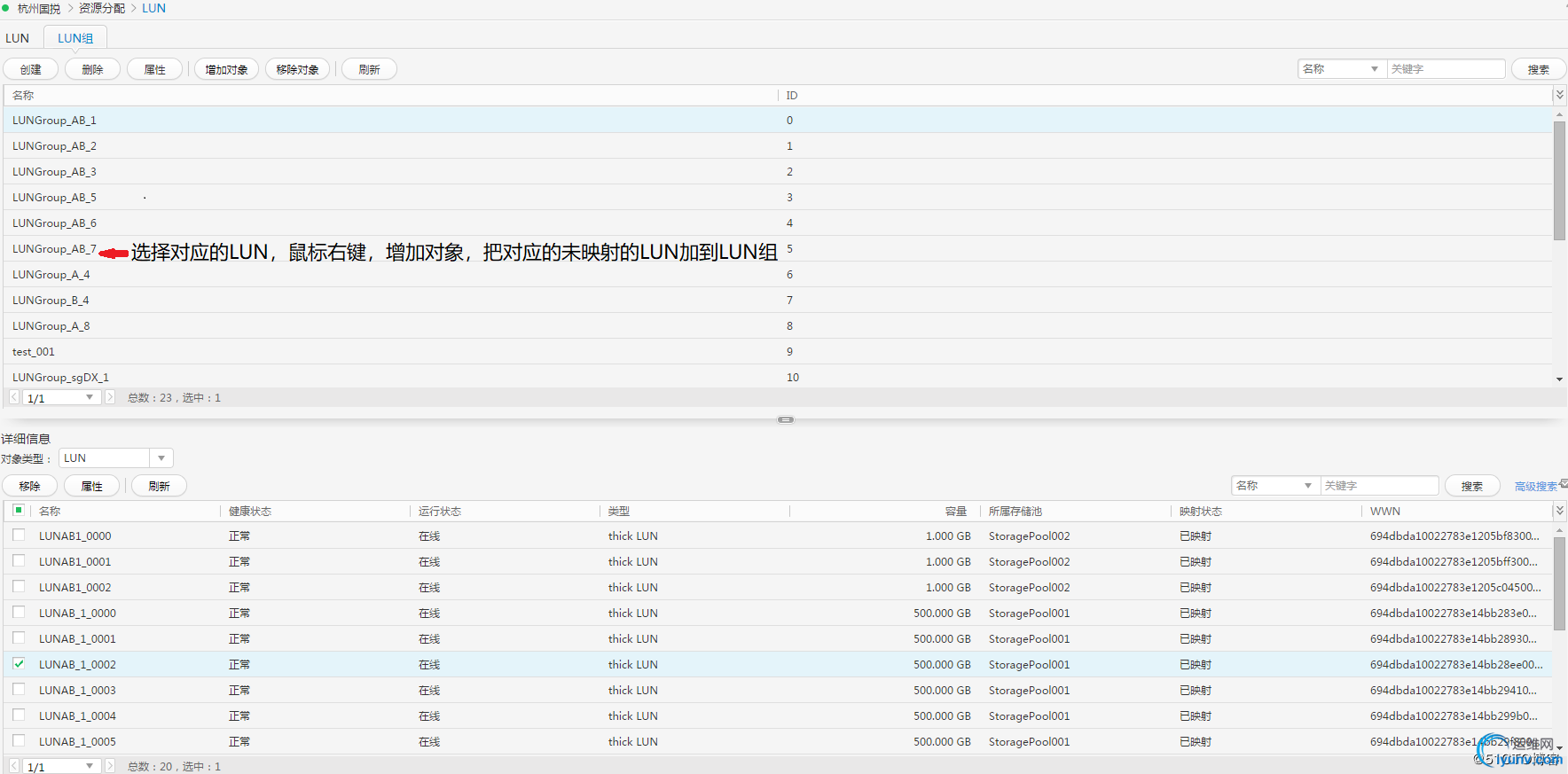1568x774 pixels.
Task: Uncheck the box for LUNAB_1_0002
Action: pos(19,664)
